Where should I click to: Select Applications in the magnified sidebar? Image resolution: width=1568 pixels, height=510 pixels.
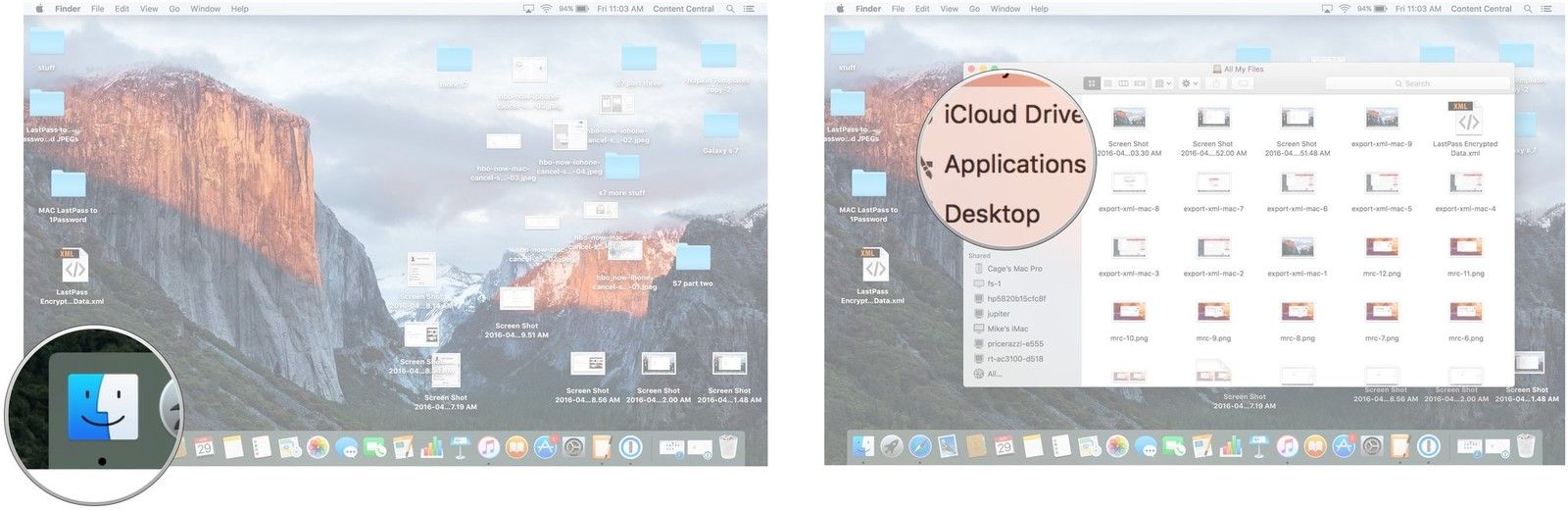(x=1014, y=165)
